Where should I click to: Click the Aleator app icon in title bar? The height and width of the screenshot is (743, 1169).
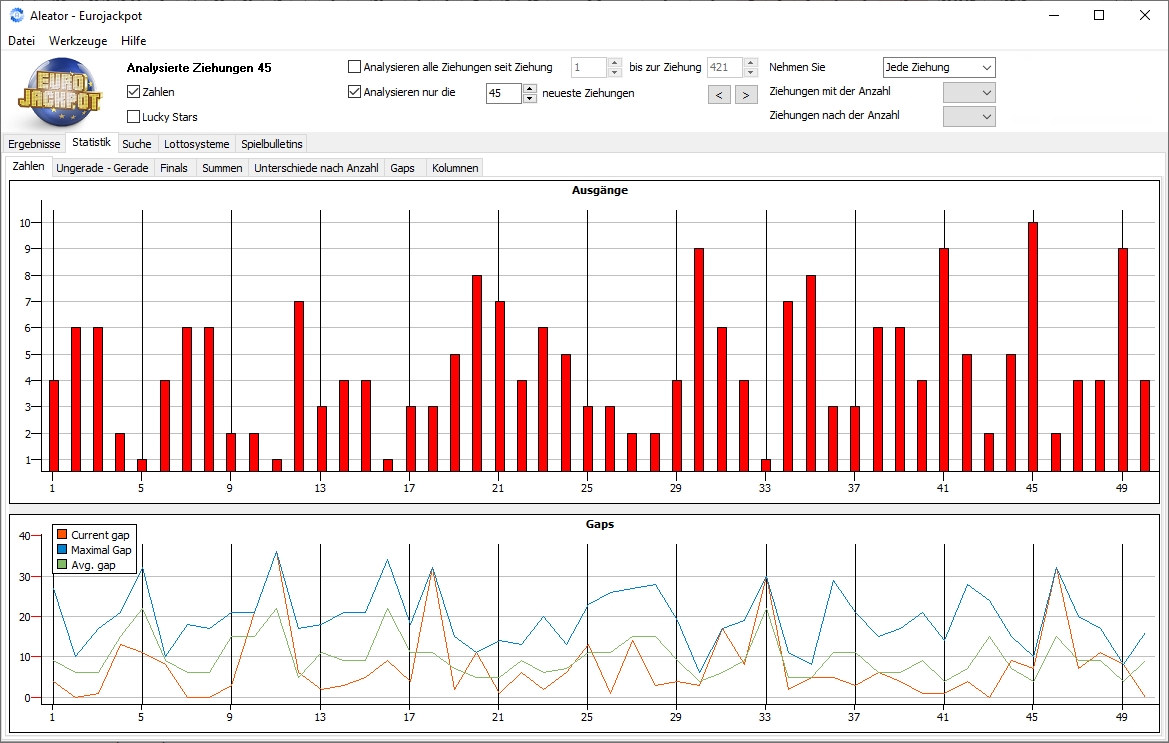pyautogui.click(x=16, y=15)
